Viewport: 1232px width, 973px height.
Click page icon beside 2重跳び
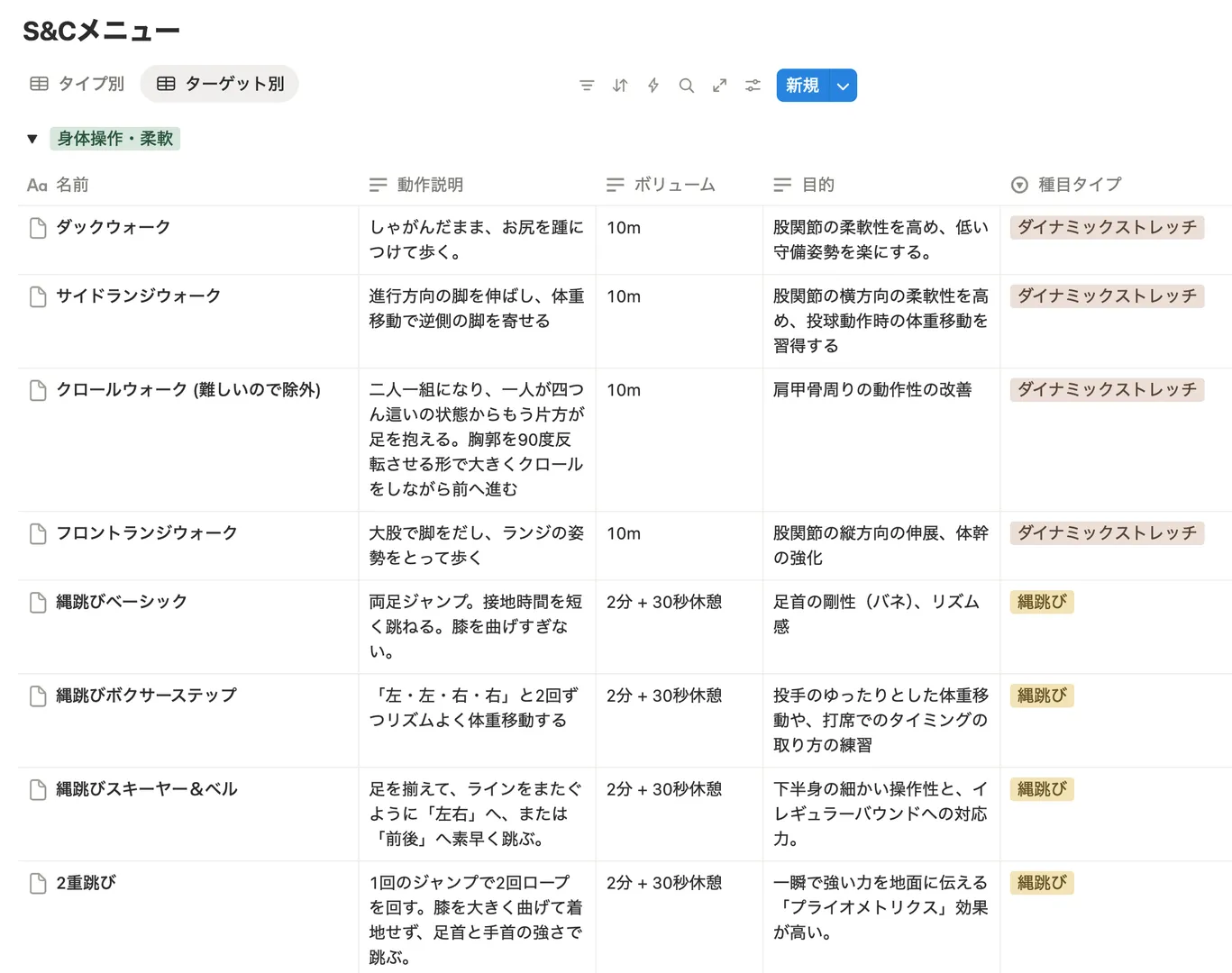click(x=38, y=884)
